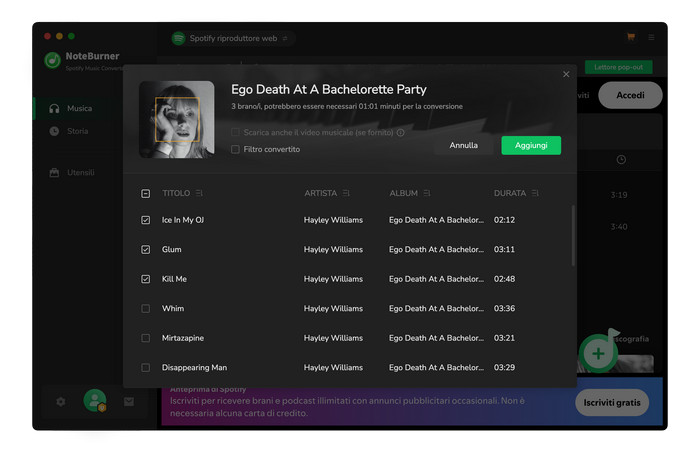Check the Whim track checkbox
The image size is (700, 473).
[146, 308]
